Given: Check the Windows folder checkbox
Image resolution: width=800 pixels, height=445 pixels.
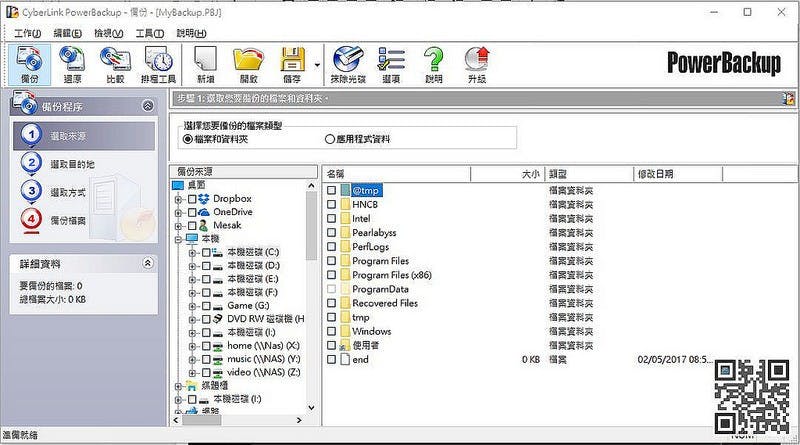Looking at the screenshot, I should (331, 331).
